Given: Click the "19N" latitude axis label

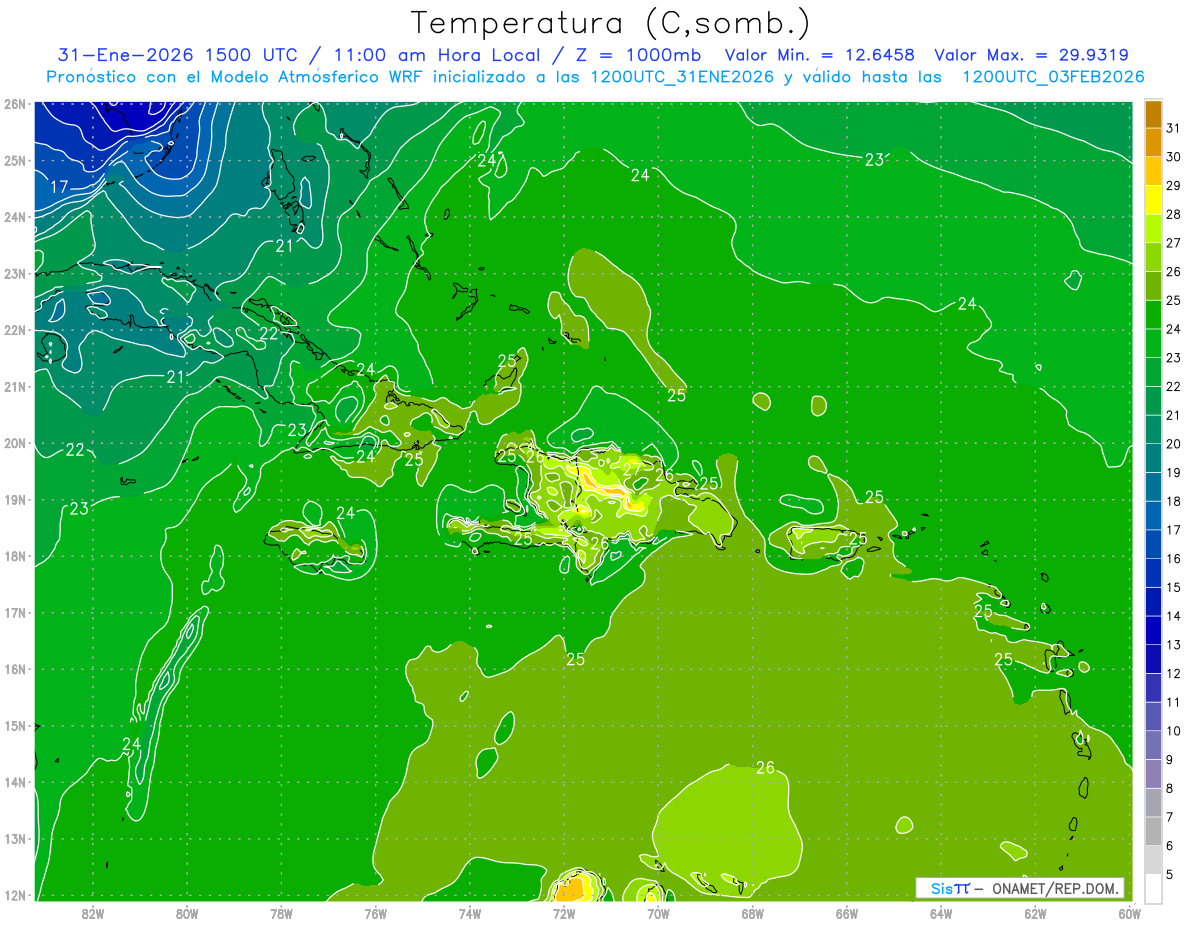Looking at the screenshot, I should click(14, 500).
